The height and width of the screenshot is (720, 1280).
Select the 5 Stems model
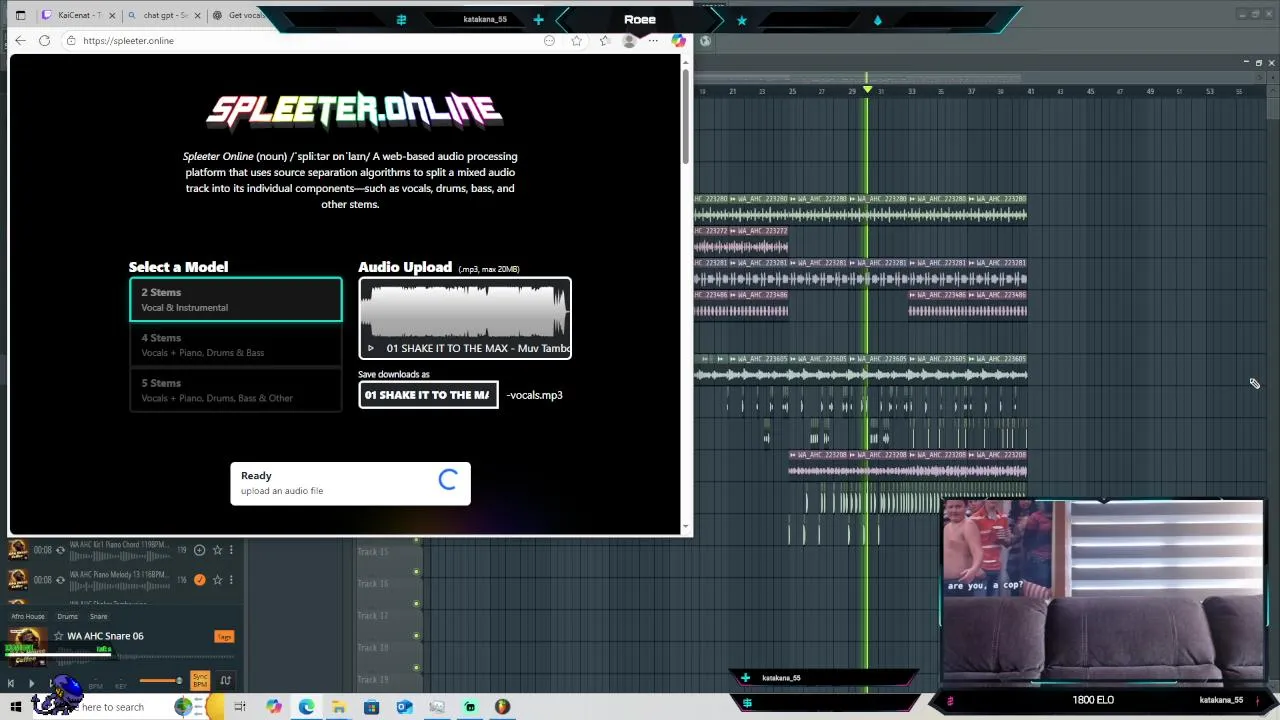(x=235, y=390)
